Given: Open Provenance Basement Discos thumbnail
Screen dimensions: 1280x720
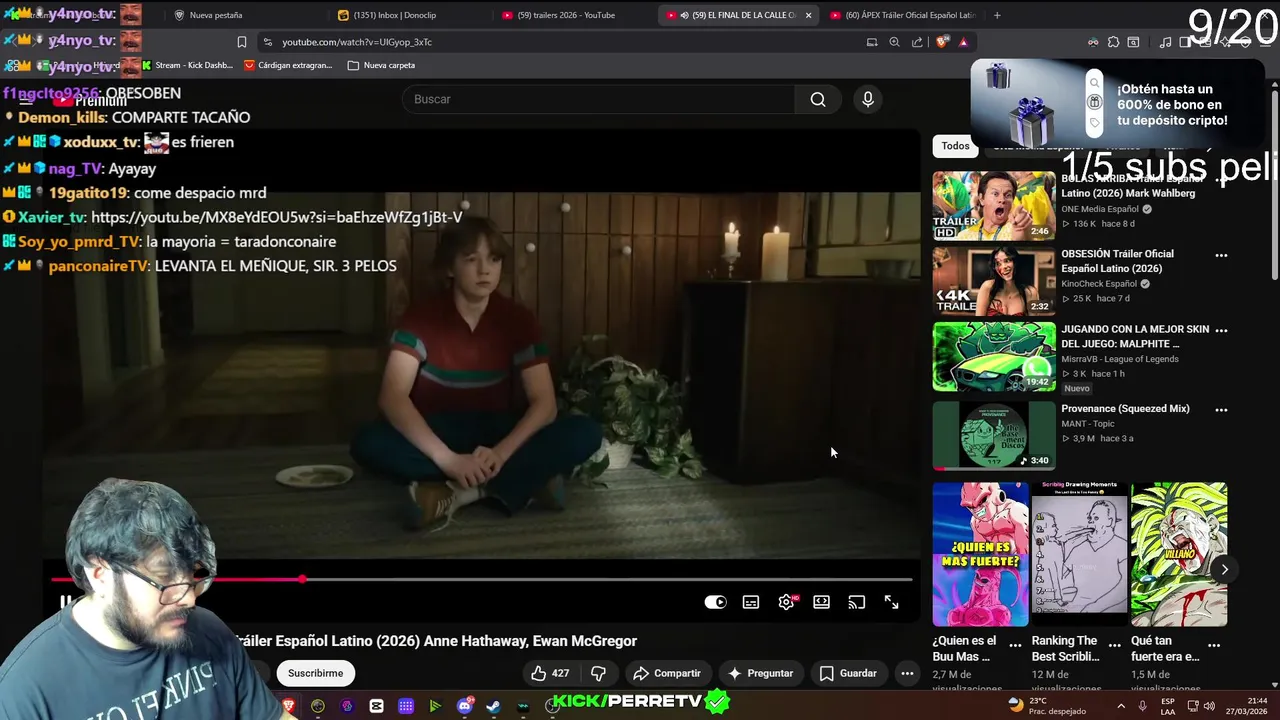Looking at the screenshot, I should click(x=994, y=435).
